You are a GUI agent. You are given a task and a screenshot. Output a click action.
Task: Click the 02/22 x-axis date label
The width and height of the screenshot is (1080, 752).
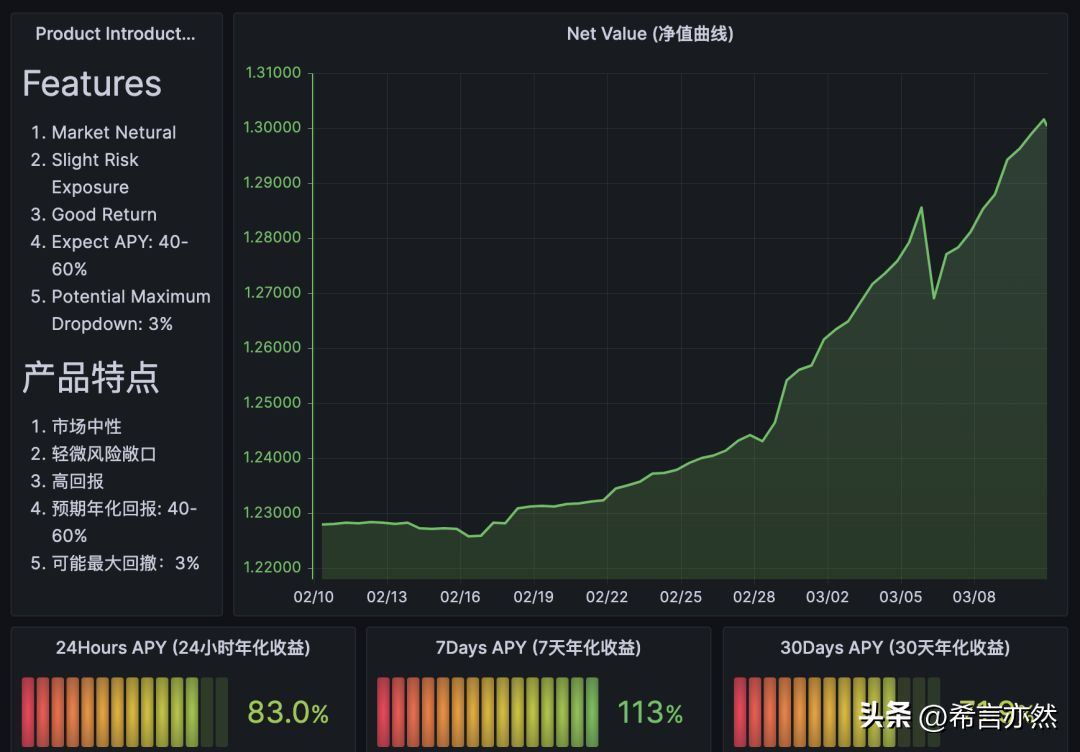pyautogui.click(x=607, y=597)
